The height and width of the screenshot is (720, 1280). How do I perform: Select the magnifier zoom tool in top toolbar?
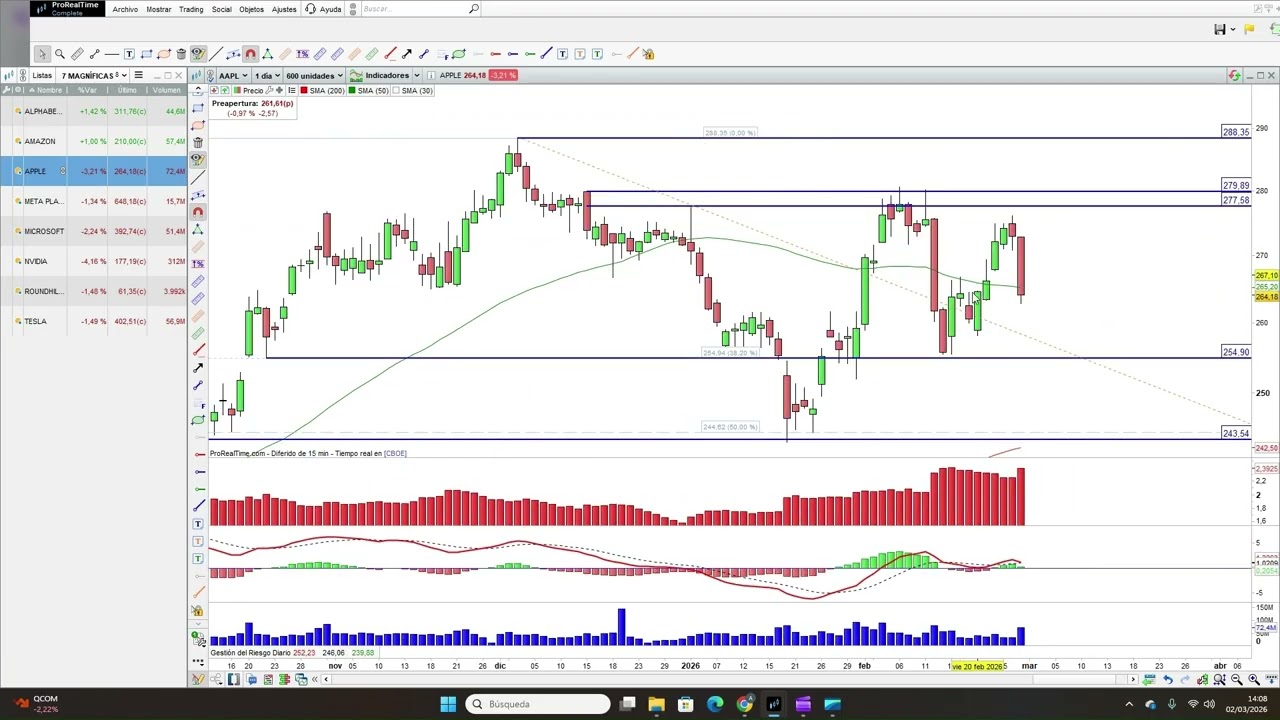click(60, 54)
